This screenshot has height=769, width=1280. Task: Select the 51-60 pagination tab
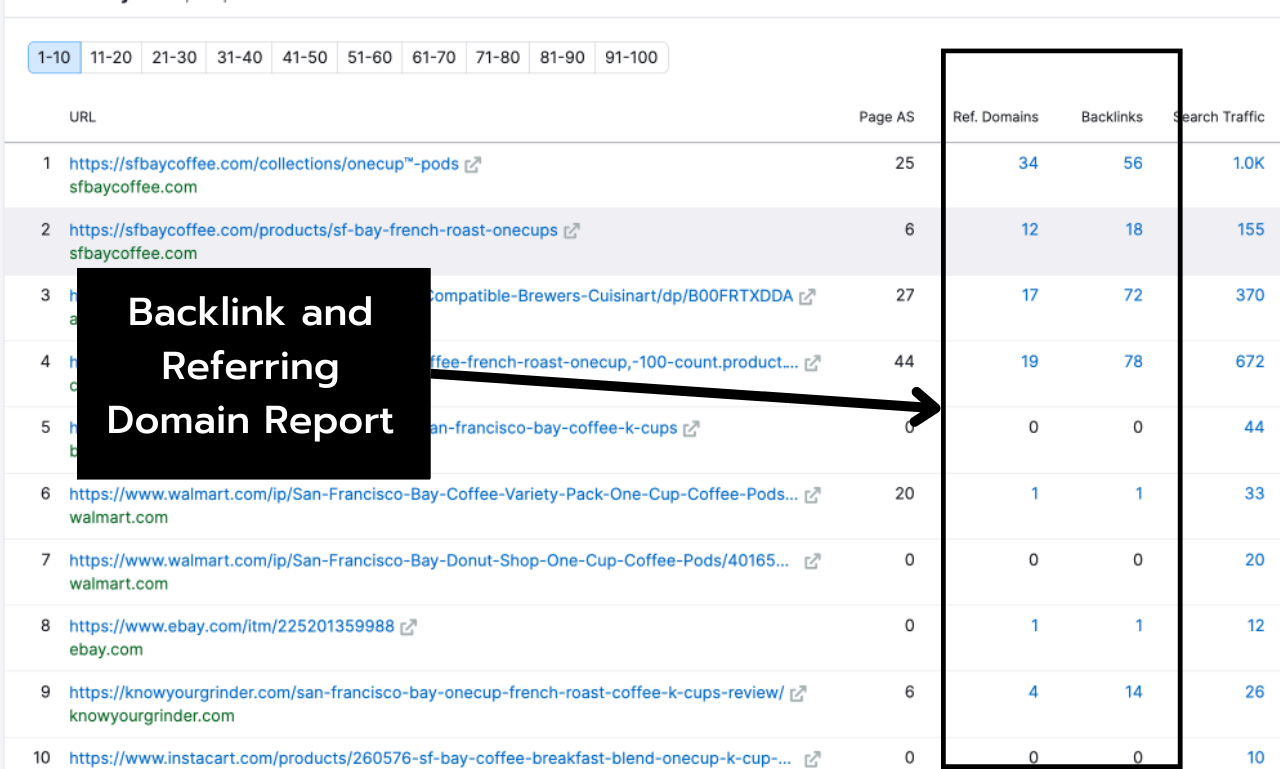[368, 57]
